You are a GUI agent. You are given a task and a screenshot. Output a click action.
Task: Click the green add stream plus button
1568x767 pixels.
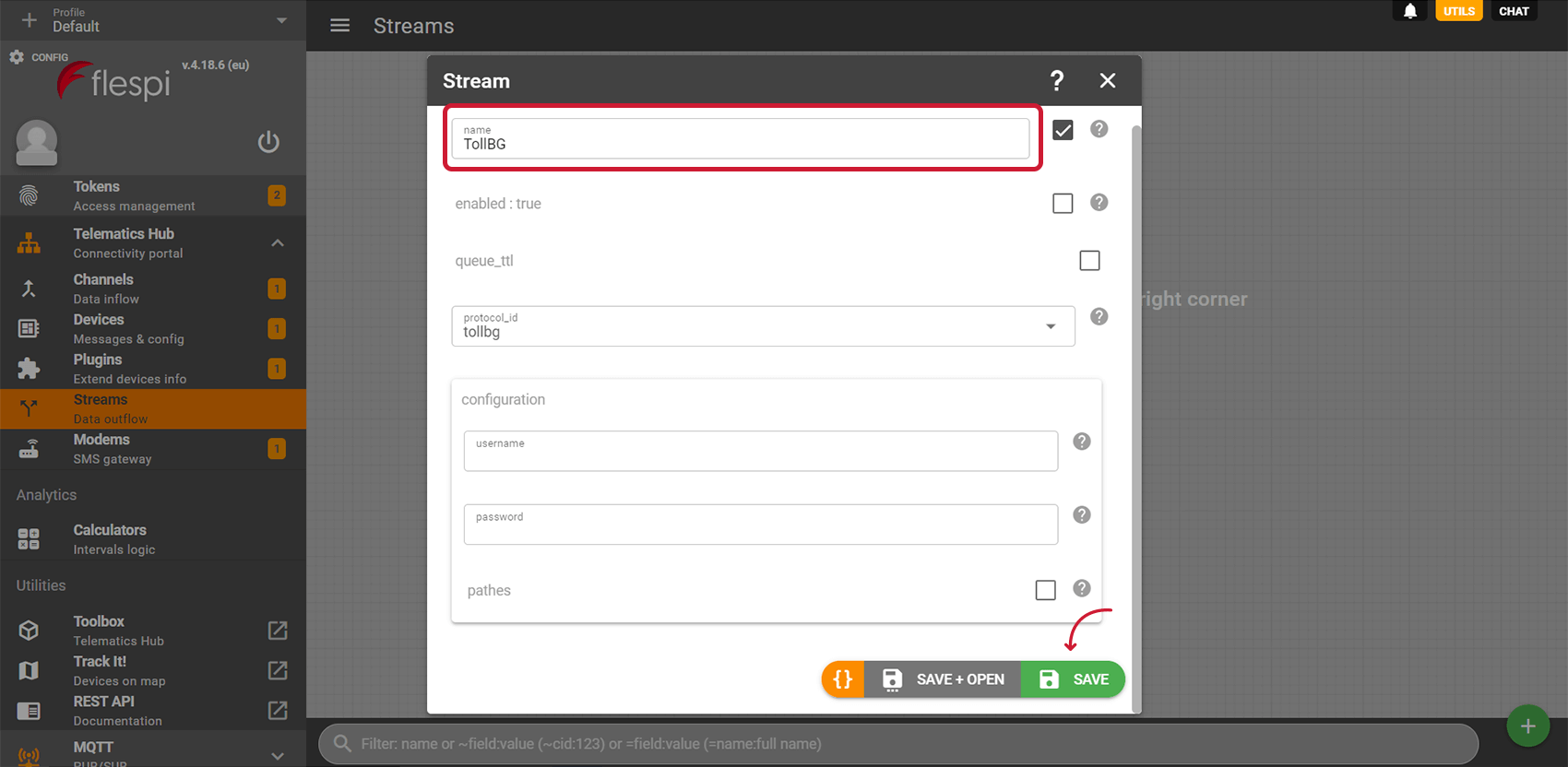pyautogui.click(x=1527, y=726)
